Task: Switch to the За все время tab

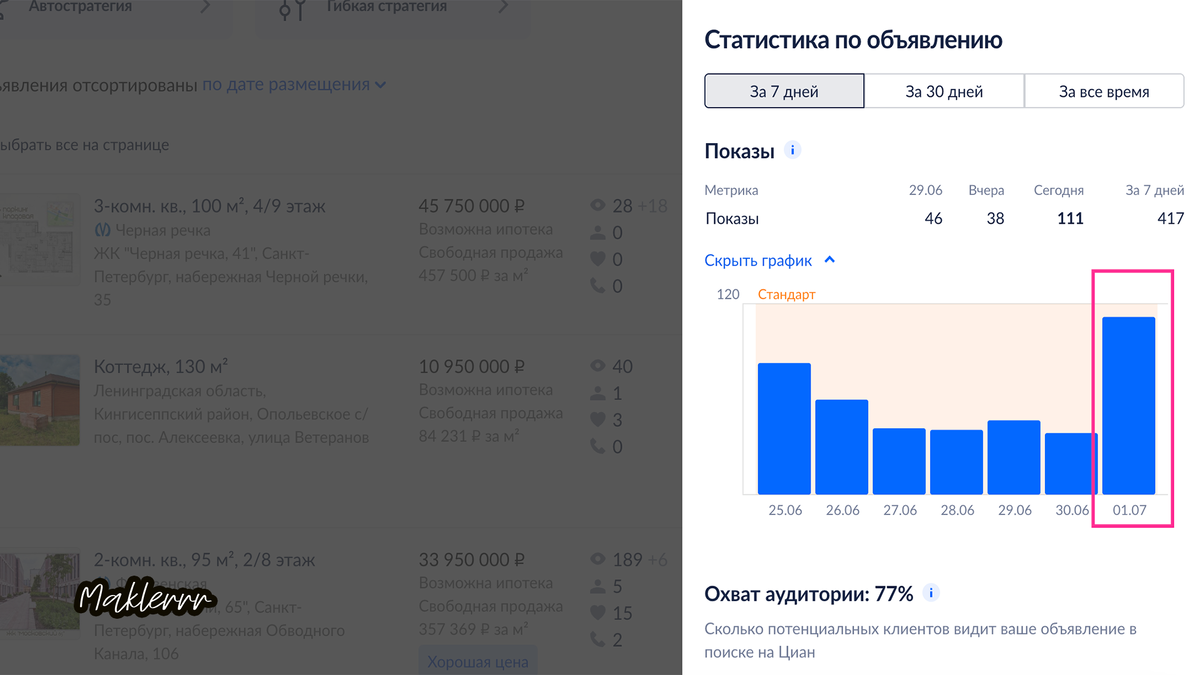Action: [1104, 90]
